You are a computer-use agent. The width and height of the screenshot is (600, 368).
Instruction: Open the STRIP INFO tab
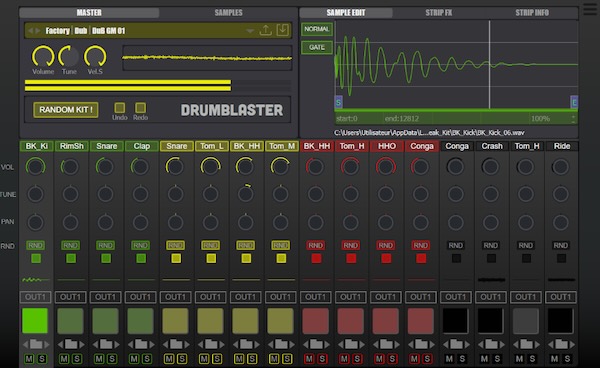pos(532,13)
